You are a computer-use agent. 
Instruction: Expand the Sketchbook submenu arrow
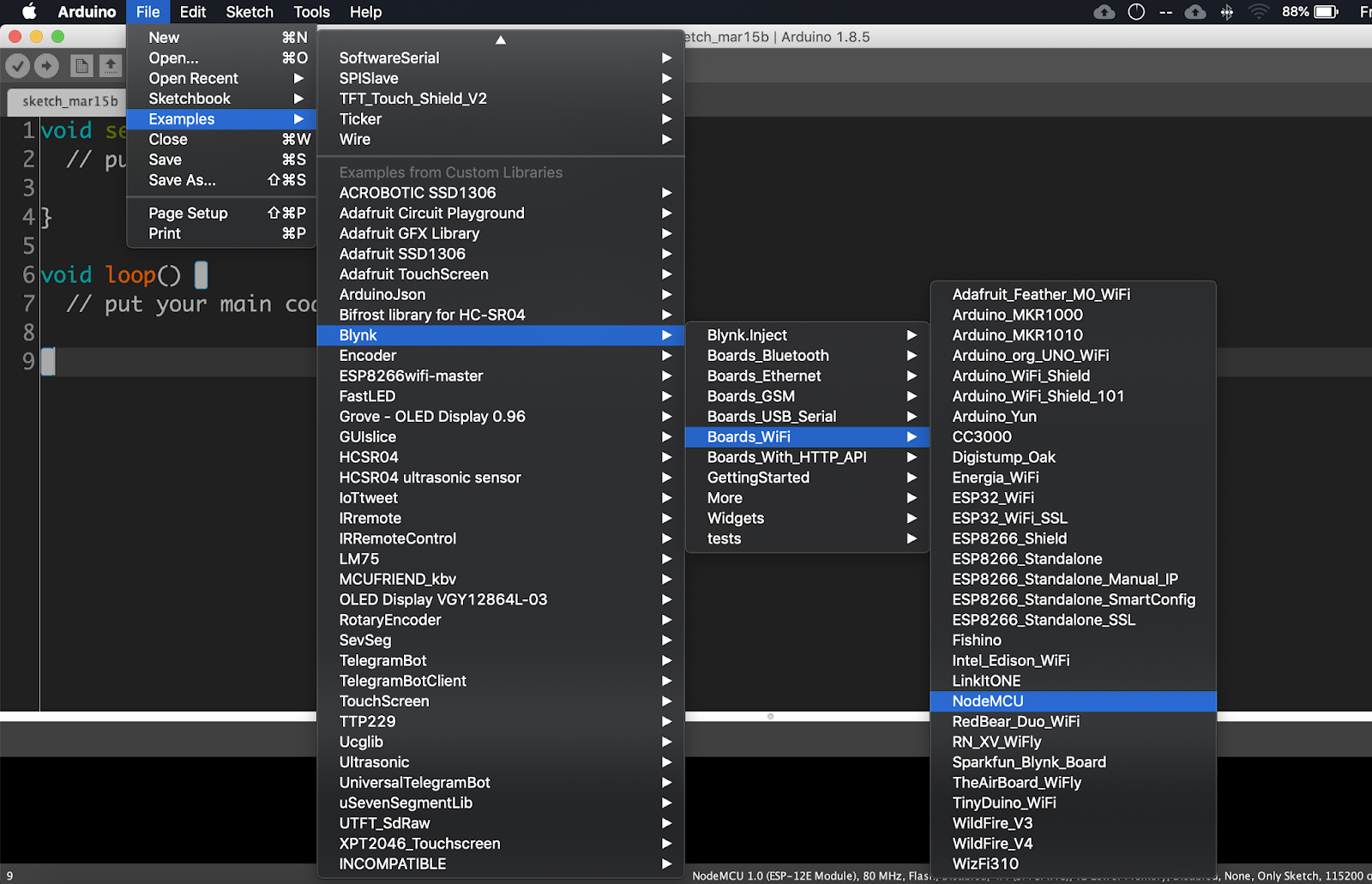click(x=298, y=99)
